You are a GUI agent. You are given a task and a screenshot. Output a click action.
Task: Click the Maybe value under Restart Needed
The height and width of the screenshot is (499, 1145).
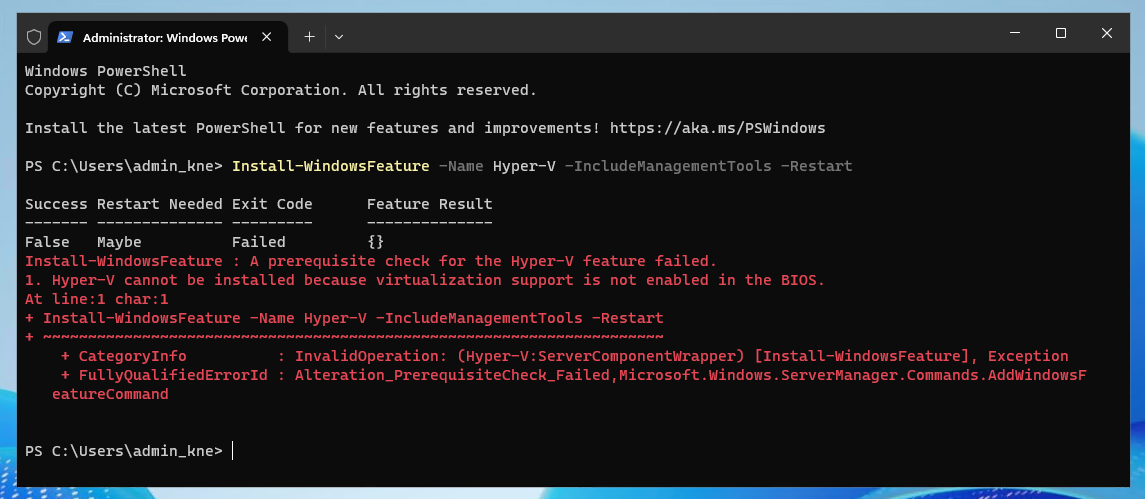click(x=119, y=242)
